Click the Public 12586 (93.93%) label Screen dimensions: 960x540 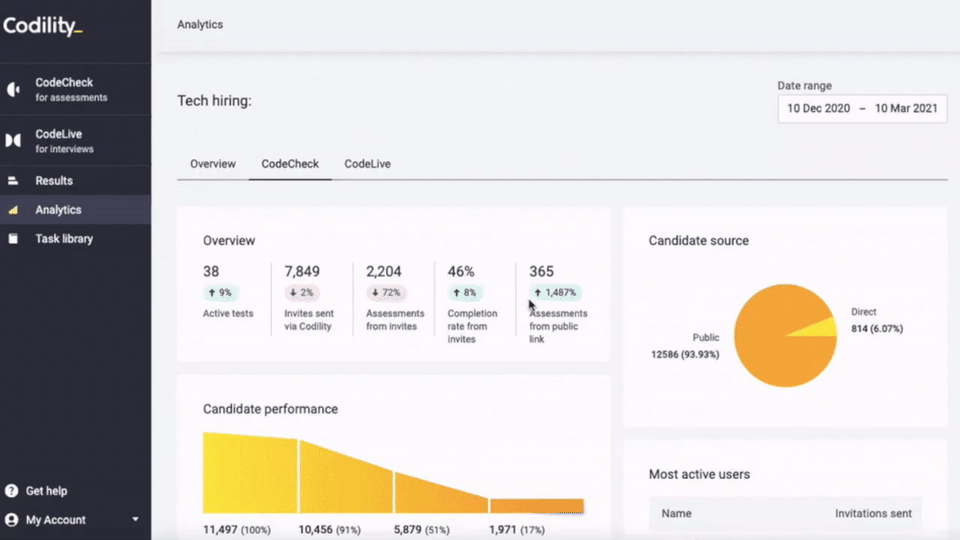[685, 346]
